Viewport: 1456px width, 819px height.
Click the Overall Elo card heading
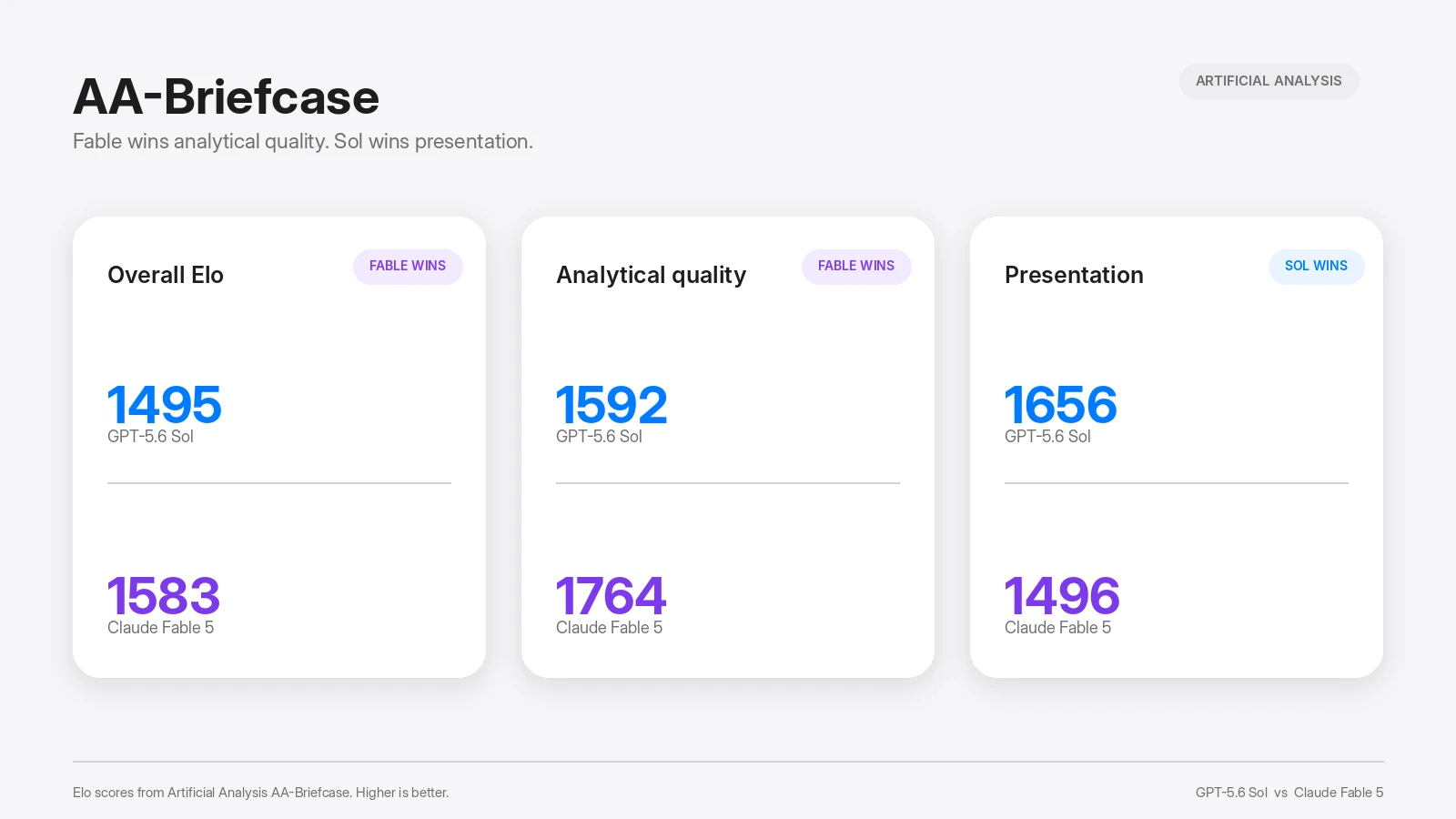166,275
